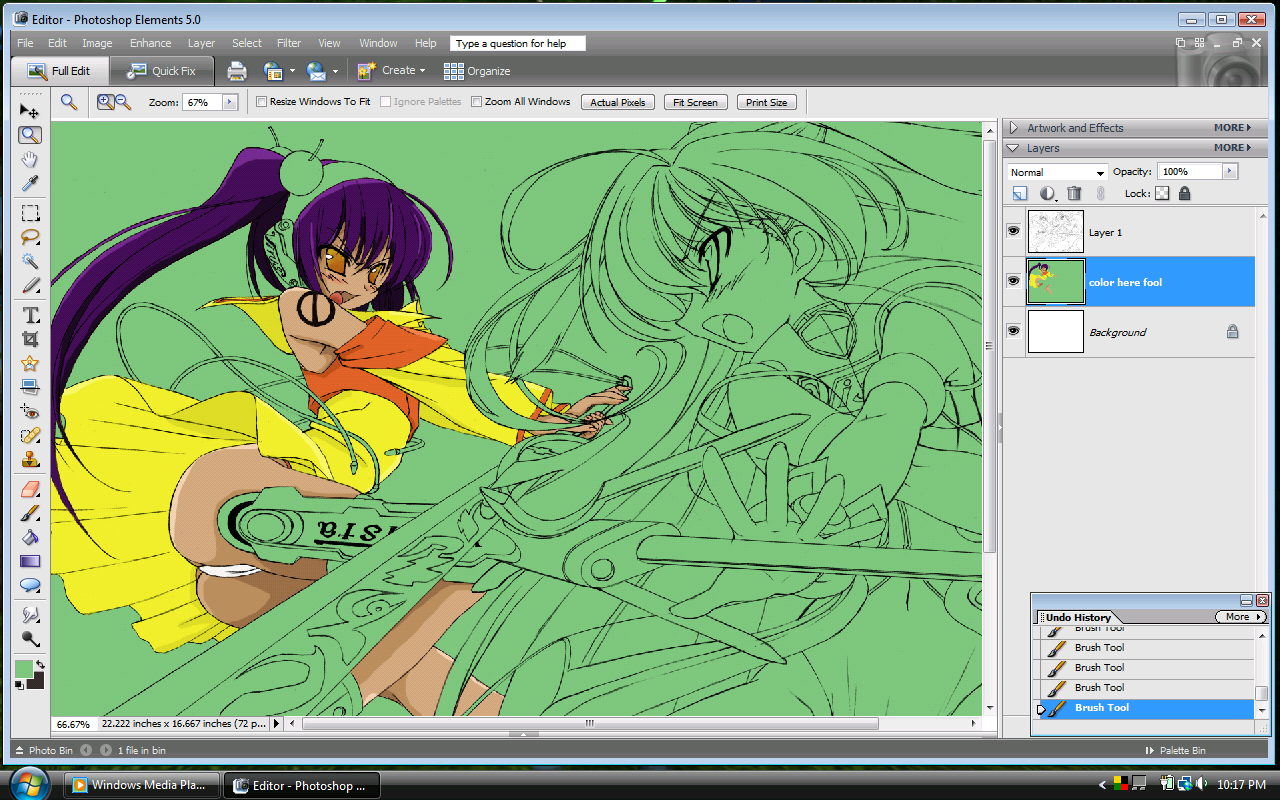Open adjustment layer dropdown icon

point(1047,193)
